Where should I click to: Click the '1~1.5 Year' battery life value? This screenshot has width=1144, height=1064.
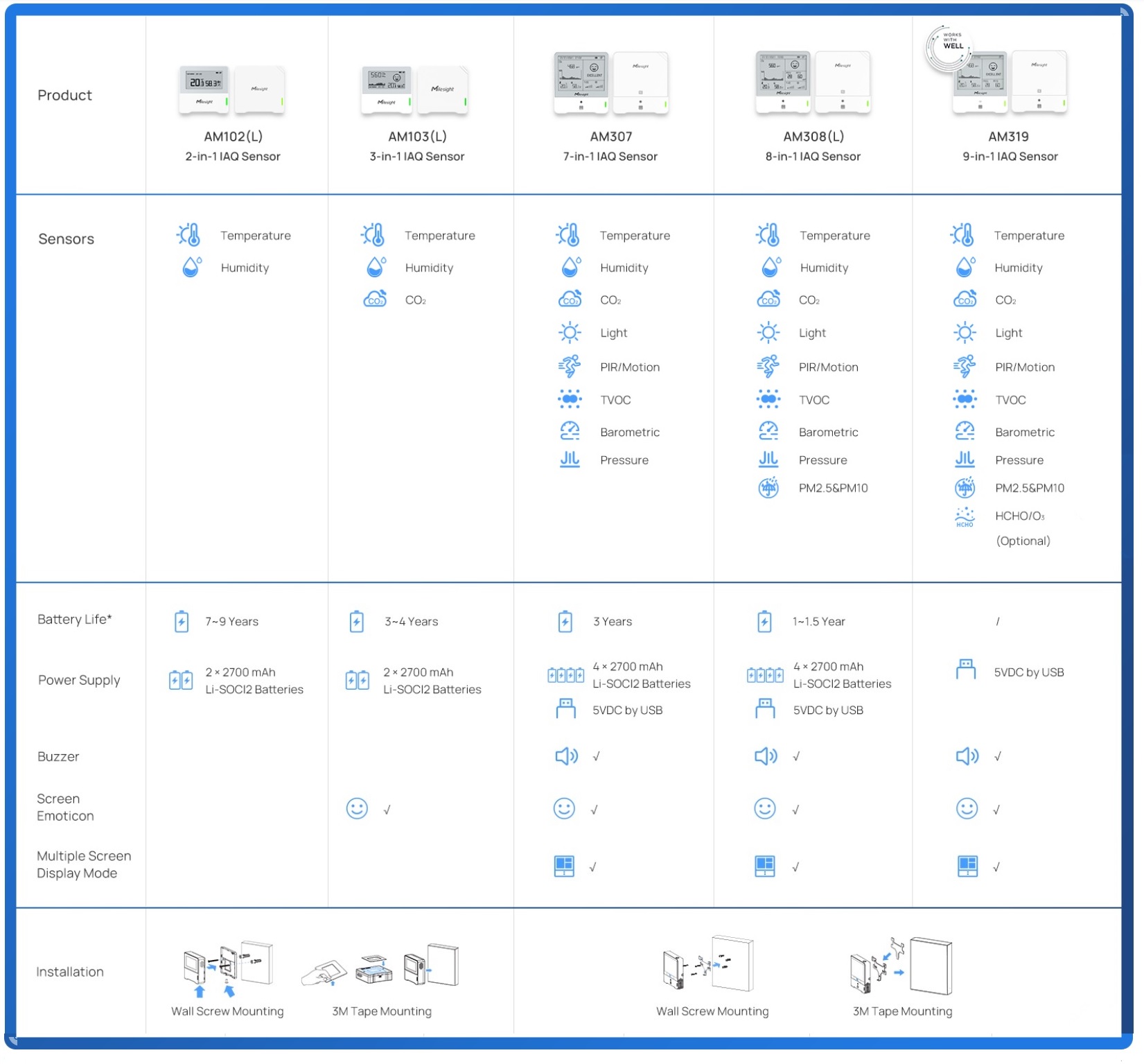coord(819,622)
